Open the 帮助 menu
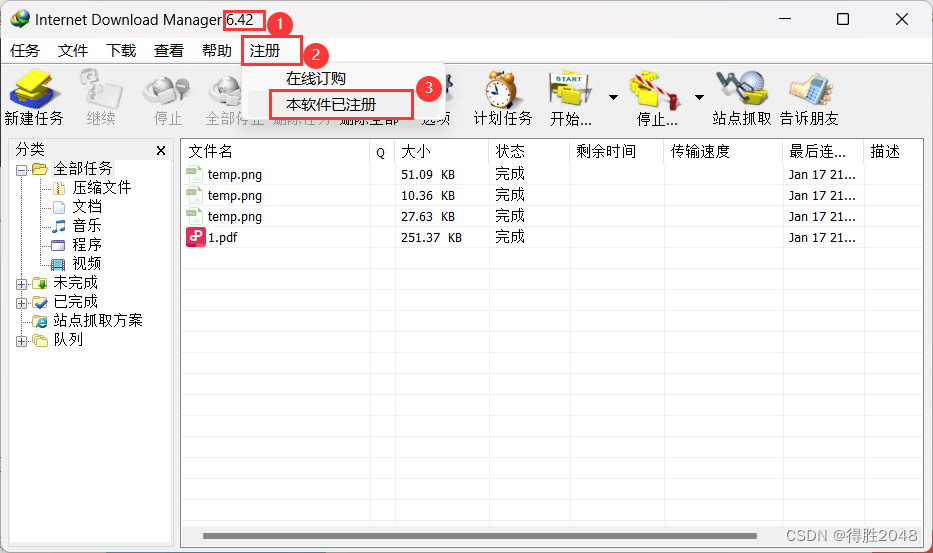This screenshot has width=933, height=553. [217, 51]
